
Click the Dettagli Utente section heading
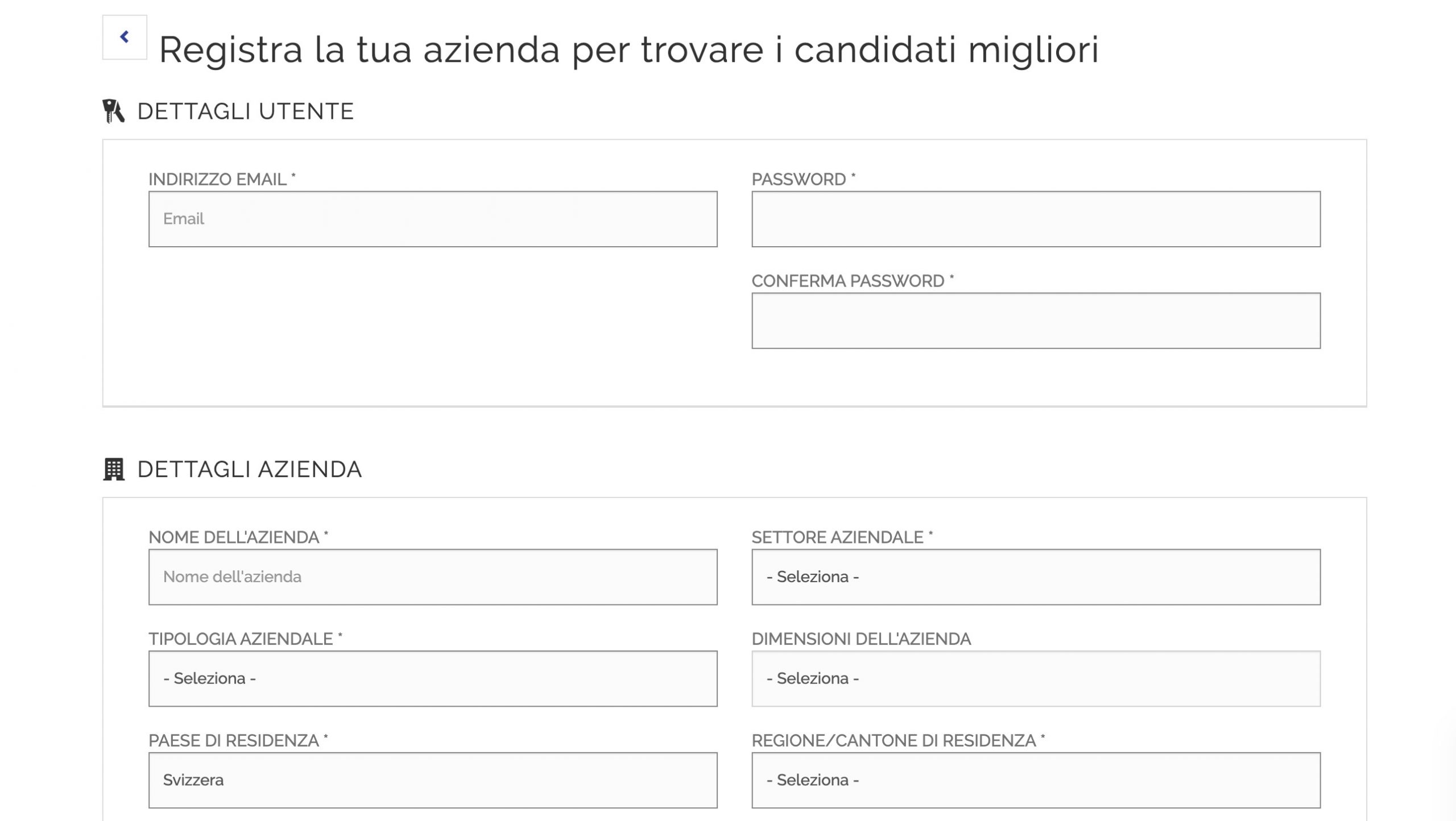coord(246,111)
